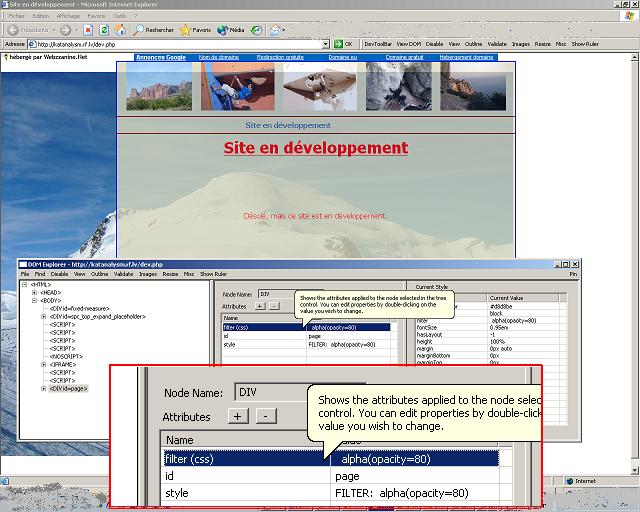The image size is (640, 512).
Task: Open the Fichier menu in Internet Explorer
Action: 17,16
